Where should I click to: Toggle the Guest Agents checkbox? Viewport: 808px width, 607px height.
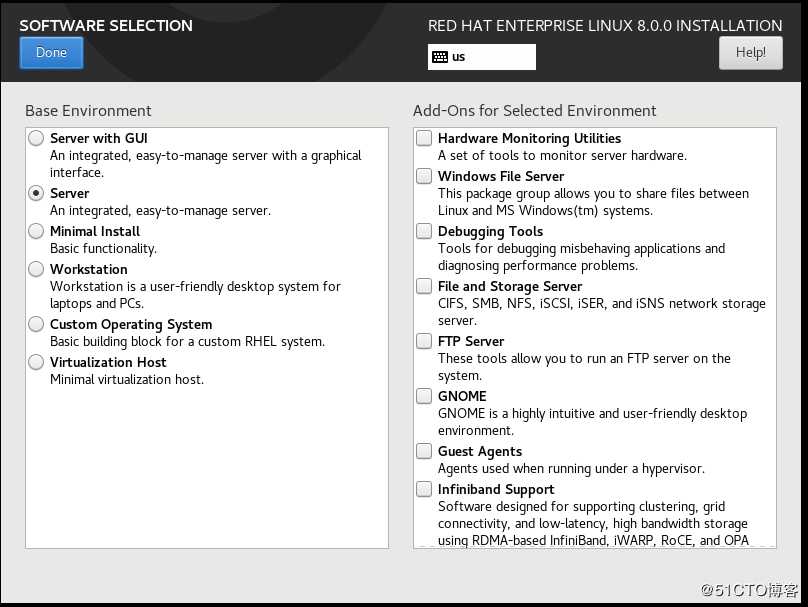(x=424, y=451)
